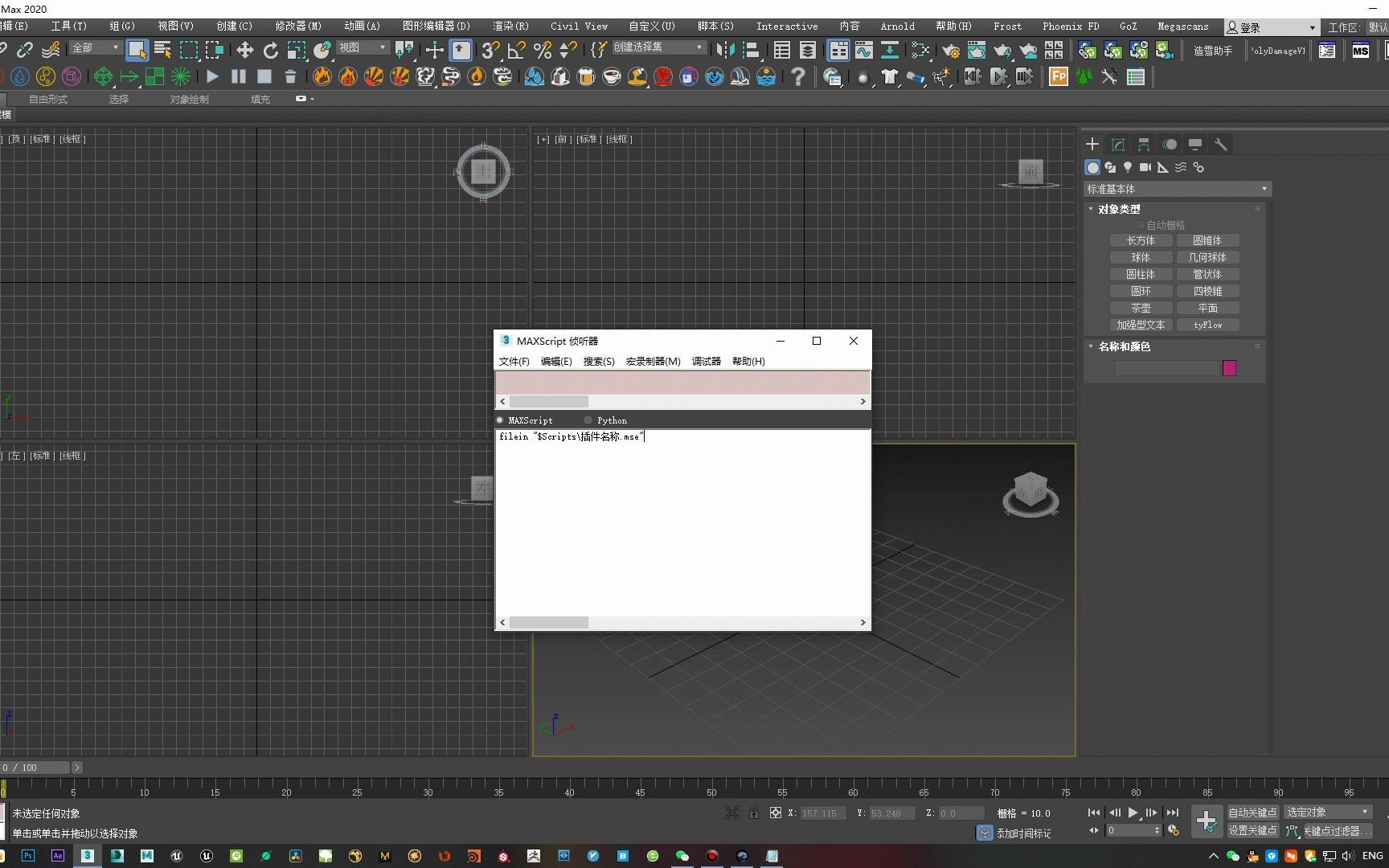
Task: Select Lights category in Create panel
Action: click(1128, 167)
